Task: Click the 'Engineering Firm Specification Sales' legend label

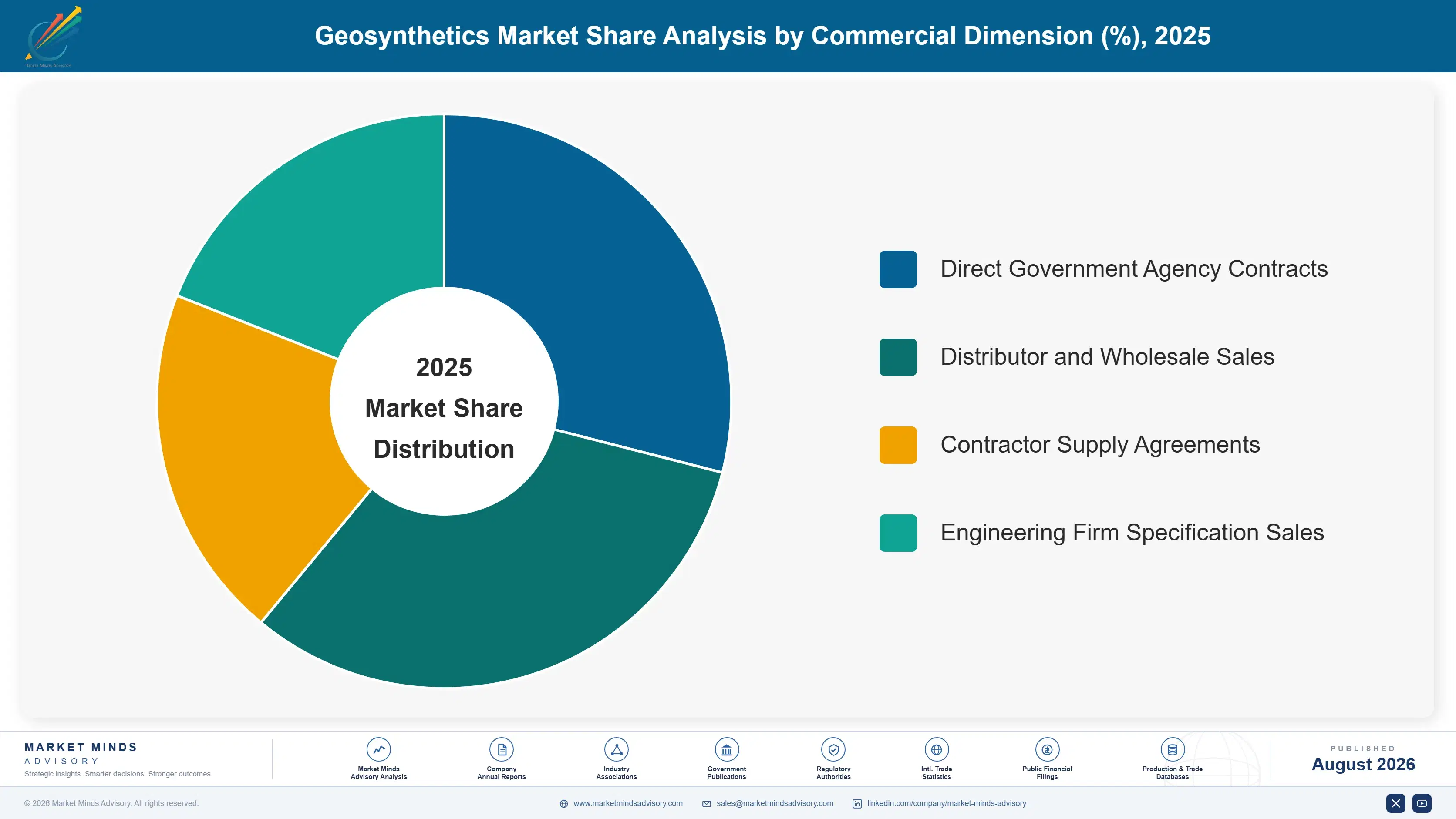Action: coord(1132,533)
